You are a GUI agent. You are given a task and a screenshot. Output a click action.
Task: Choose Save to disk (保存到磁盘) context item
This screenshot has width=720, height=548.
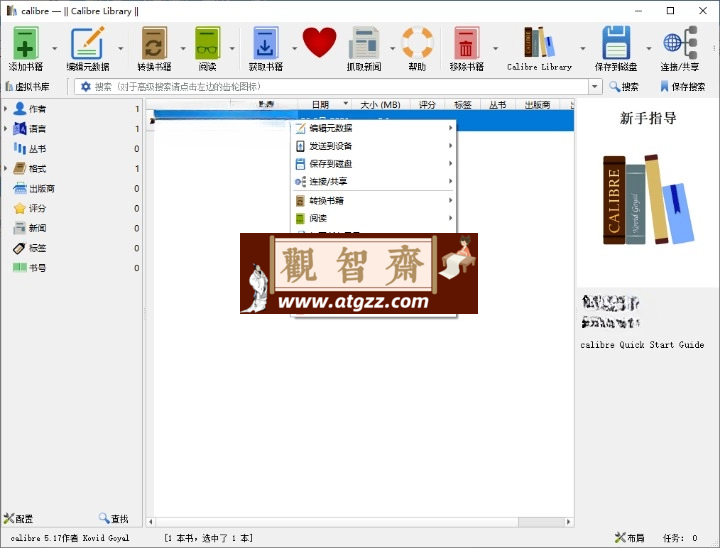pyautogui.click(x=374, y=164)
